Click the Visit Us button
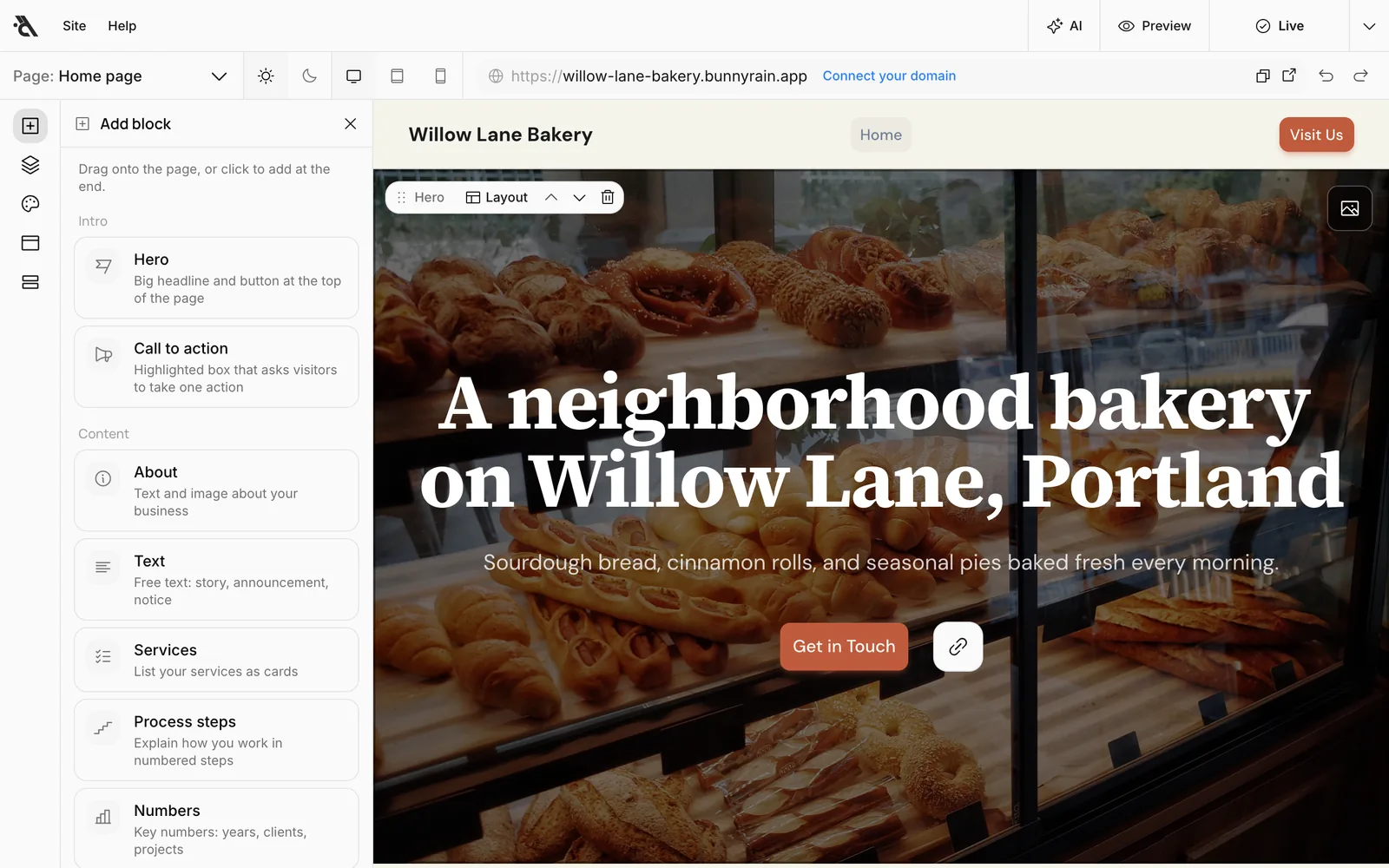Screen dimensions: 1389x868 tap(1316, 135)
